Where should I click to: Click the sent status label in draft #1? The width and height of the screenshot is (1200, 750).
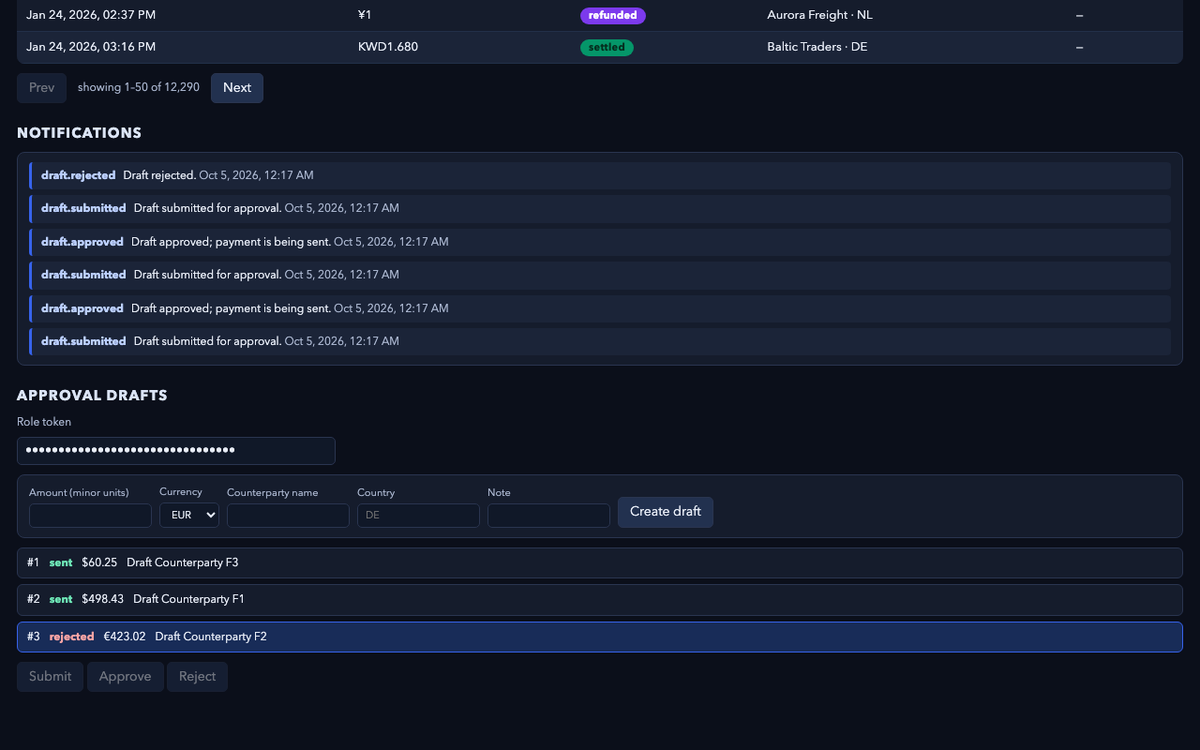point(61,563)
